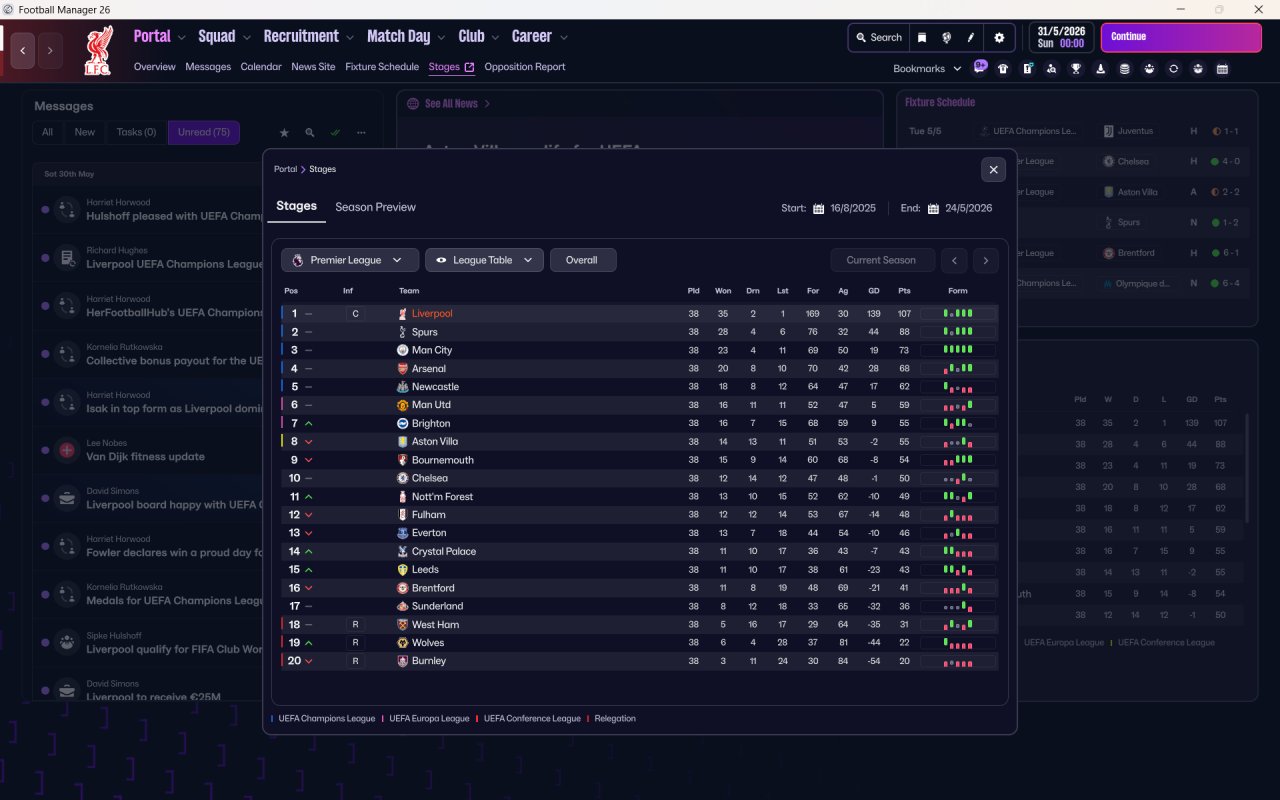Sort table by the Pts column header
1280x800 pixels.
(x=904, y=291)
